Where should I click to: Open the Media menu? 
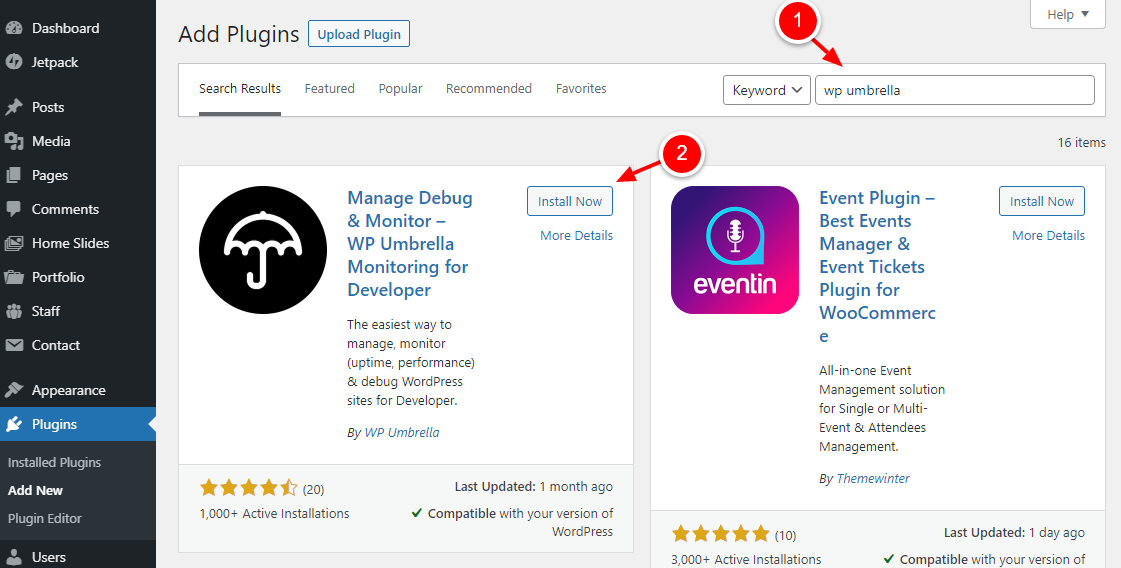78,142
